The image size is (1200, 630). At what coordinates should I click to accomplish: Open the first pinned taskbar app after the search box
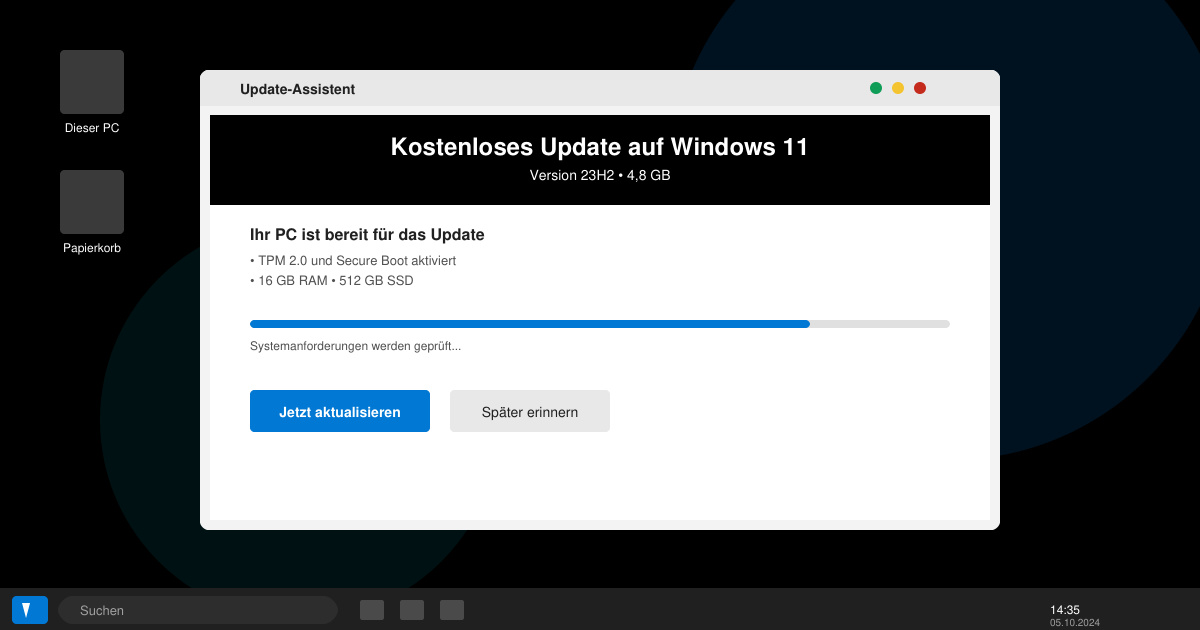372,610
